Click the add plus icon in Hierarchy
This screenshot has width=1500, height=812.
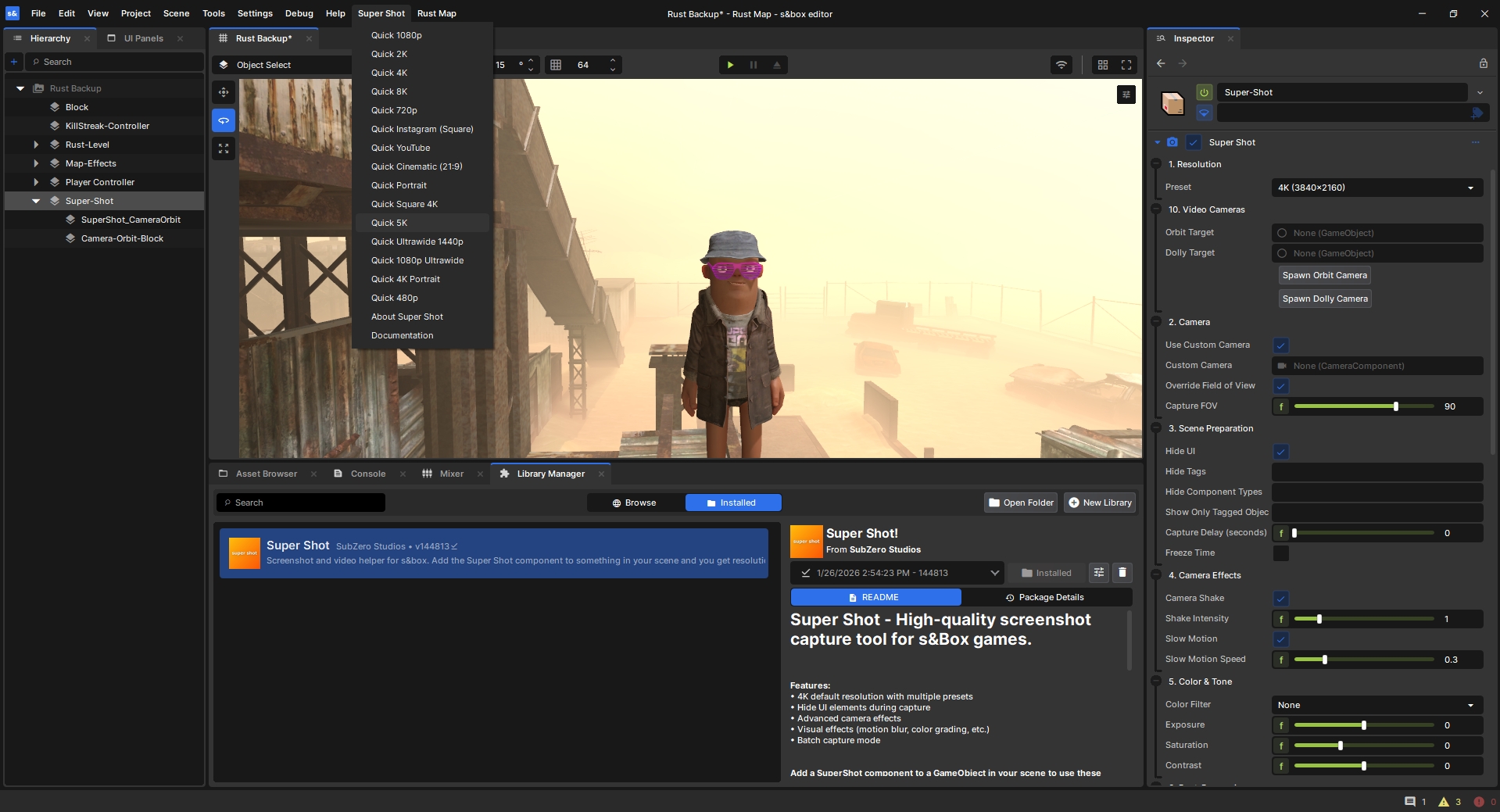[14, 62]
